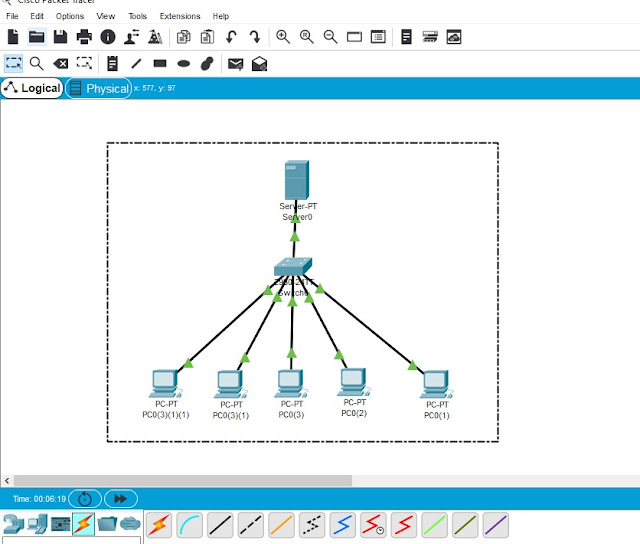Open the Connections lightning category
Screen dimensions: 640x544
[83, 524]
